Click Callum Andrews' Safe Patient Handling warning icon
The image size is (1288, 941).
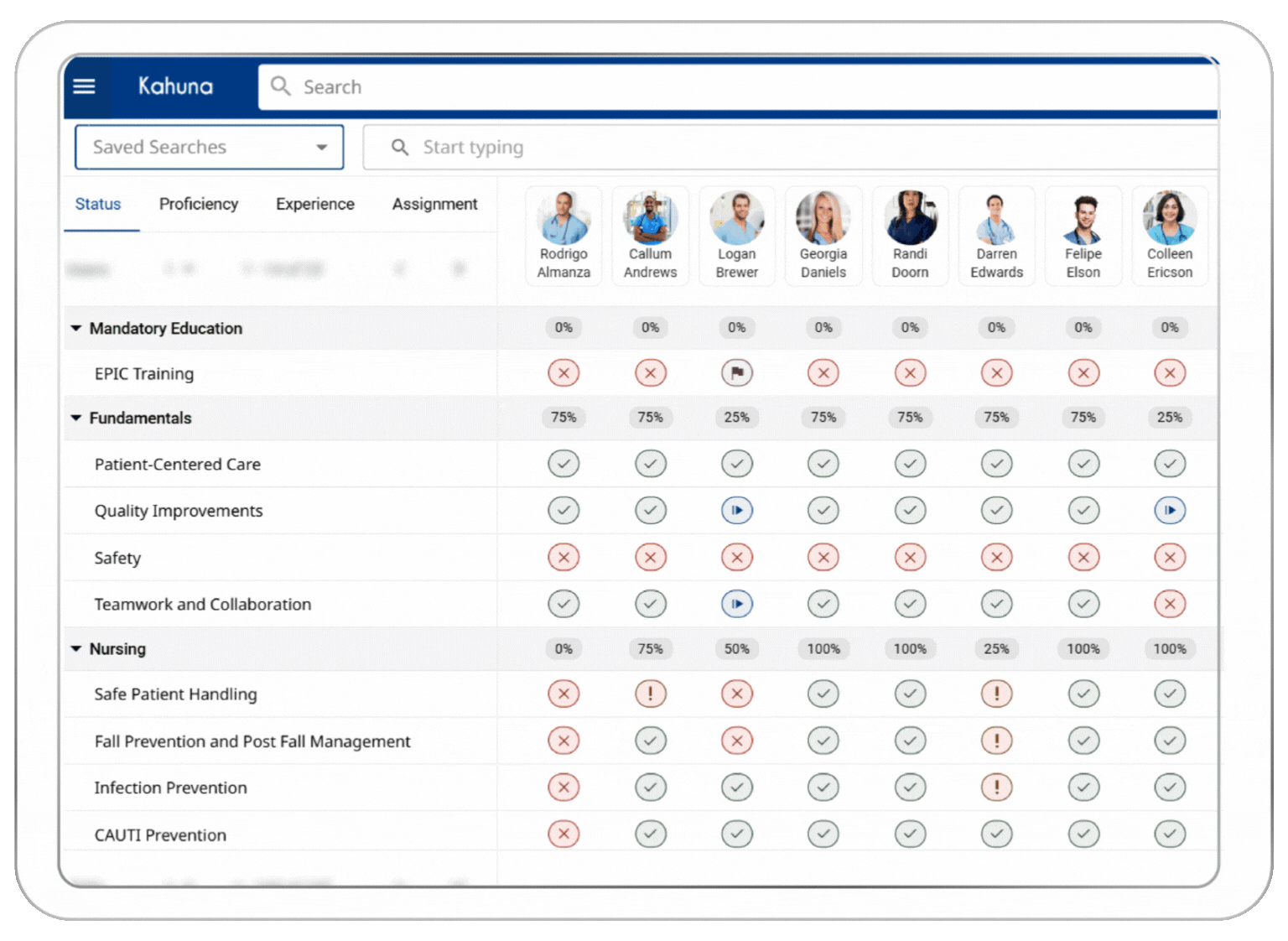click(651, 694)
